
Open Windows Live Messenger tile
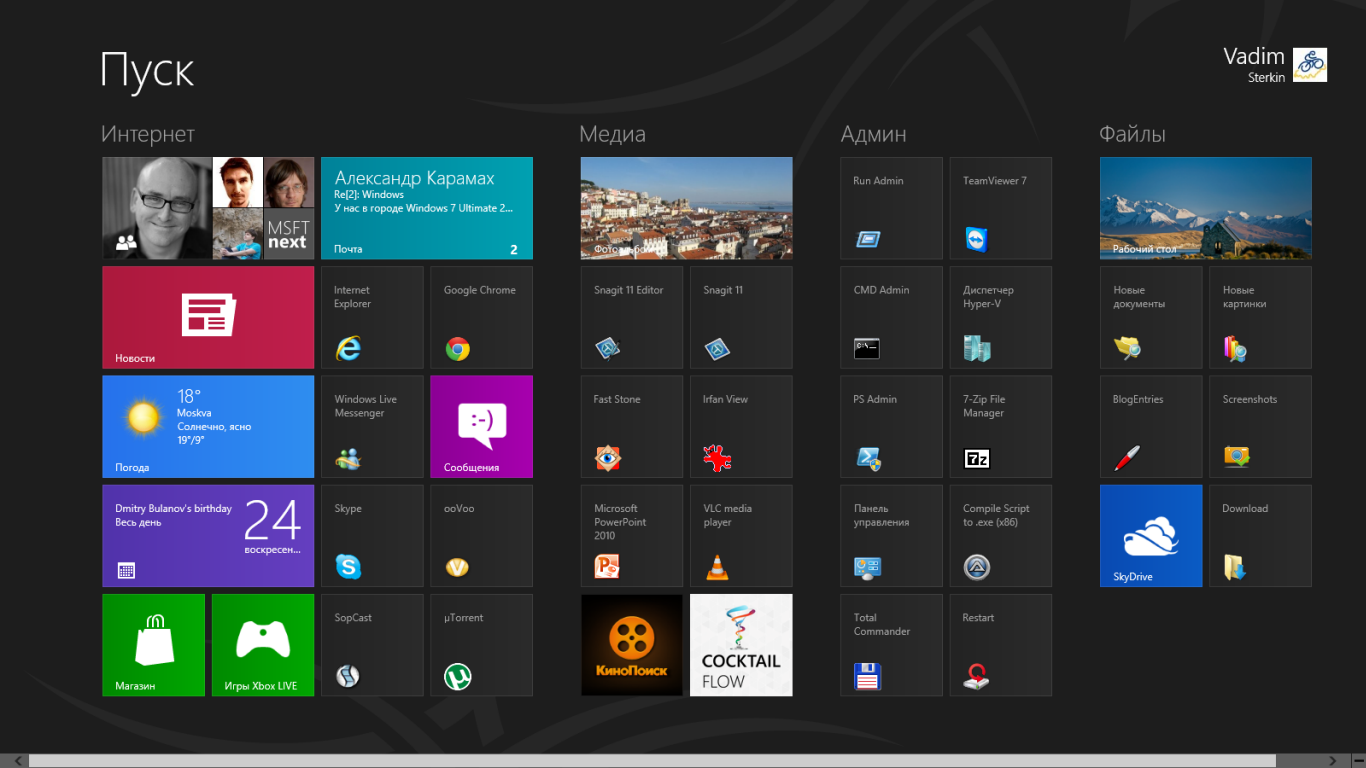click(372, 426)
